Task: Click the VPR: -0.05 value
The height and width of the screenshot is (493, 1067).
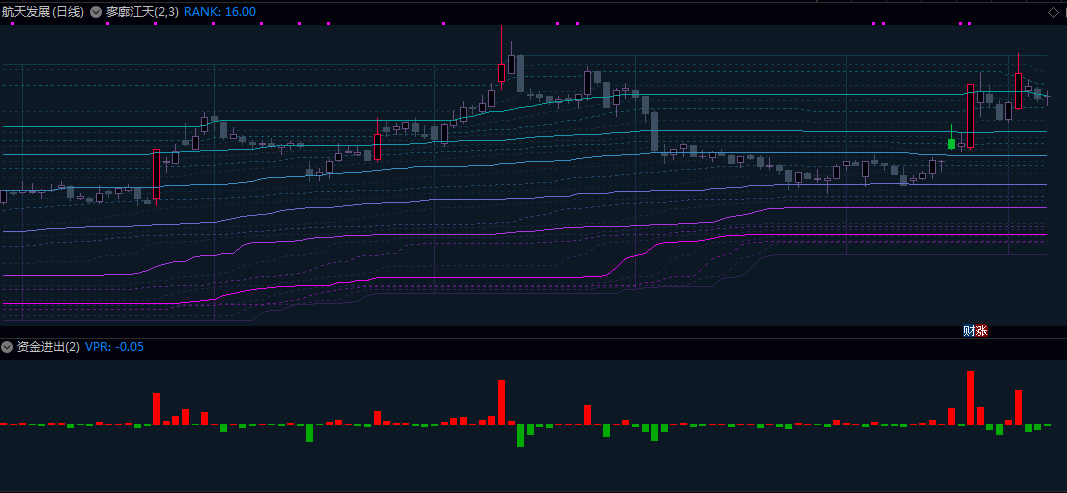Action: tap(114, 347)
